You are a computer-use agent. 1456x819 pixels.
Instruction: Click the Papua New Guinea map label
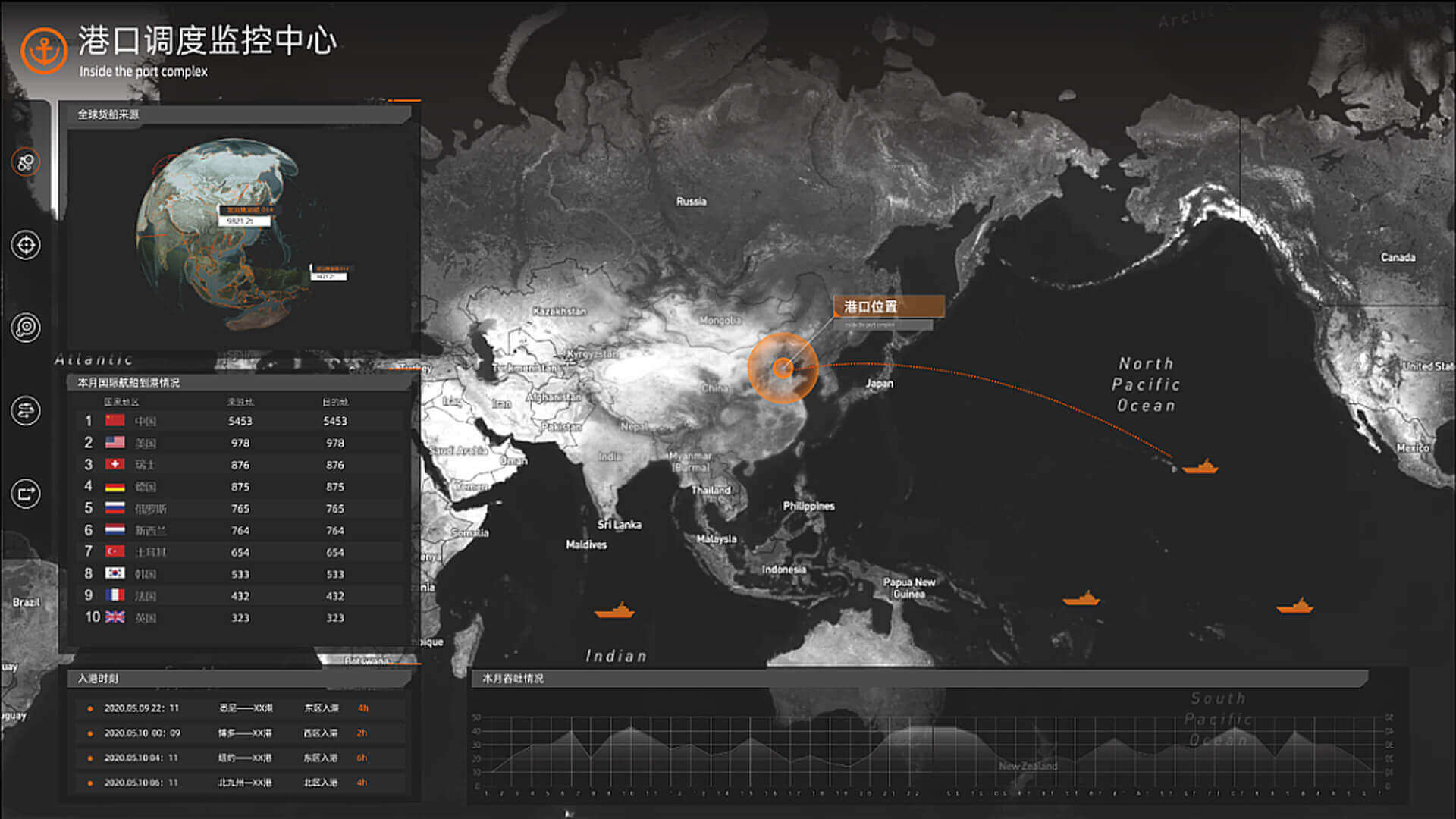(x=909, y=588)
